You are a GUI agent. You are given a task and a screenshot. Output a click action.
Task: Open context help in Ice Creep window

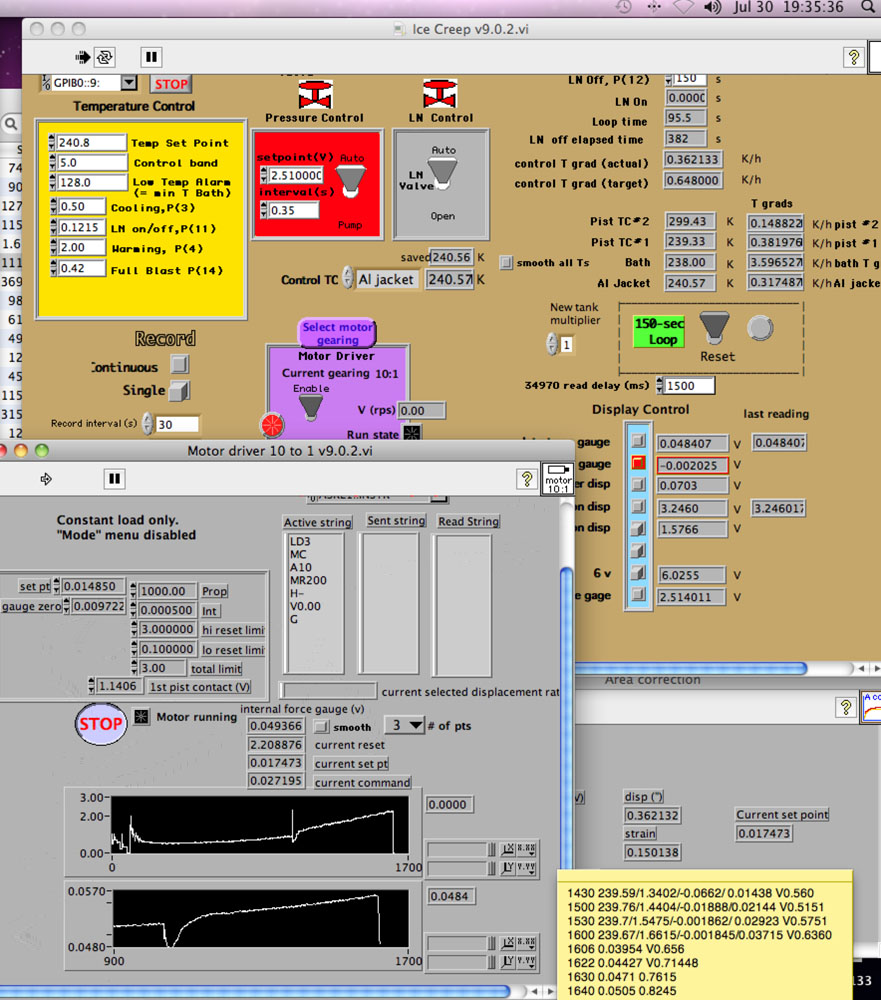click(853, 57)
